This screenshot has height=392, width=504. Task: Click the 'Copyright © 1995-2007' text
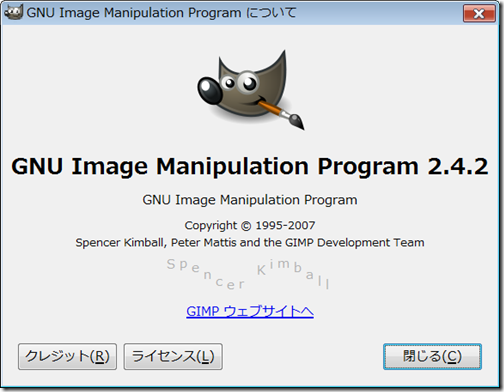point(250,226)
